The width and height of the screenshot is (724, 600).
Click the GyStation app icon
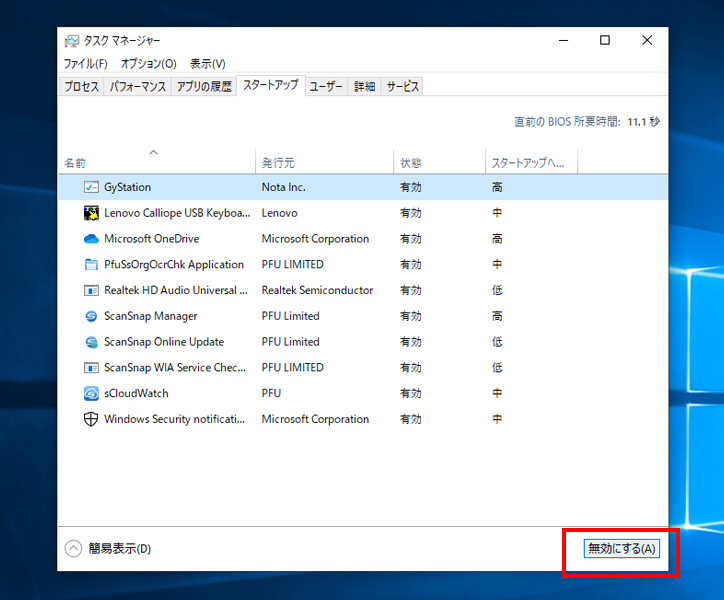pos(91,187)
